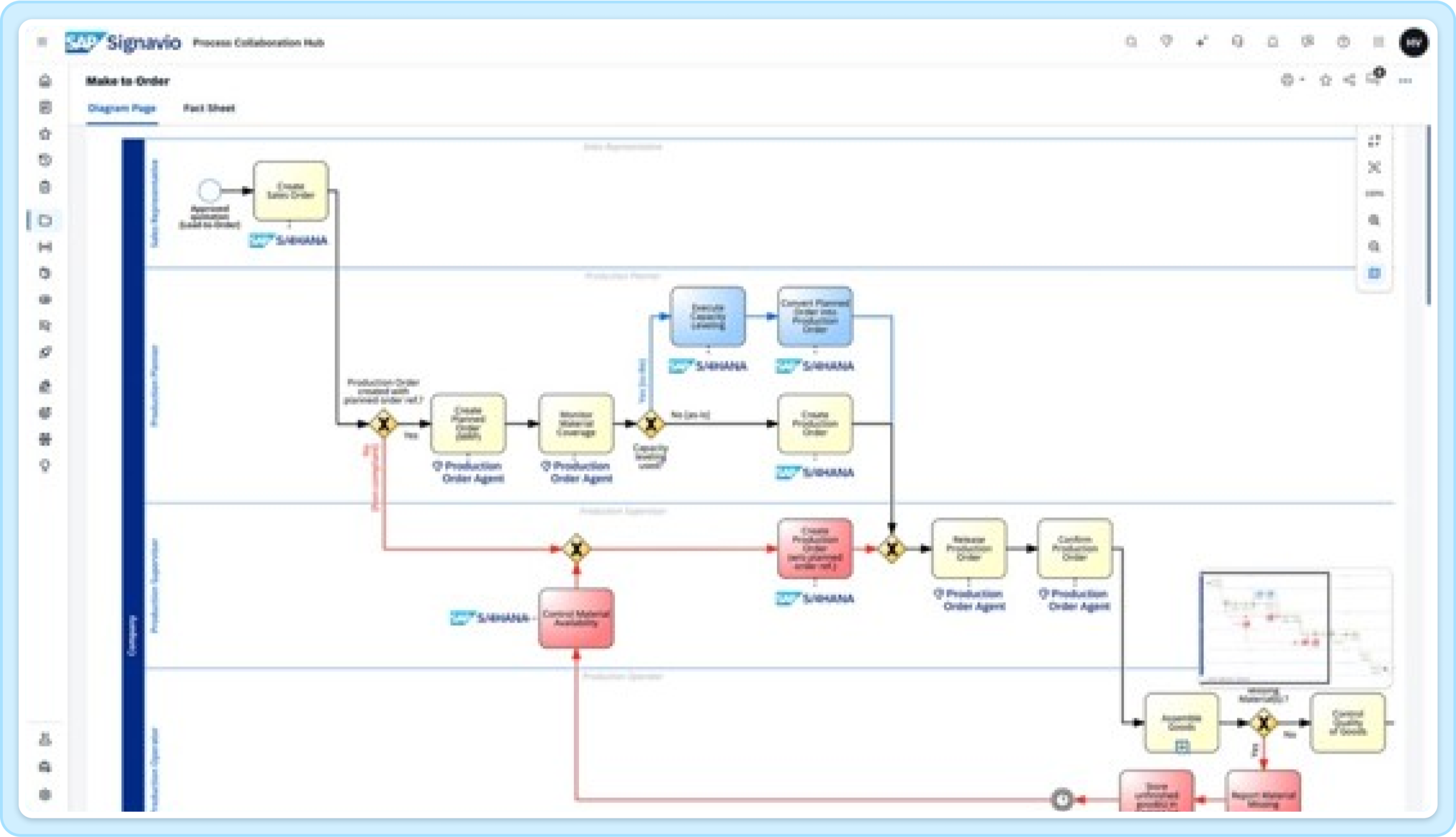This screenshot has height=837, width=1456.
Task: Click the fullscreen icon in zoom panel
Action: pyautogui.click(x=1374, y=141)
